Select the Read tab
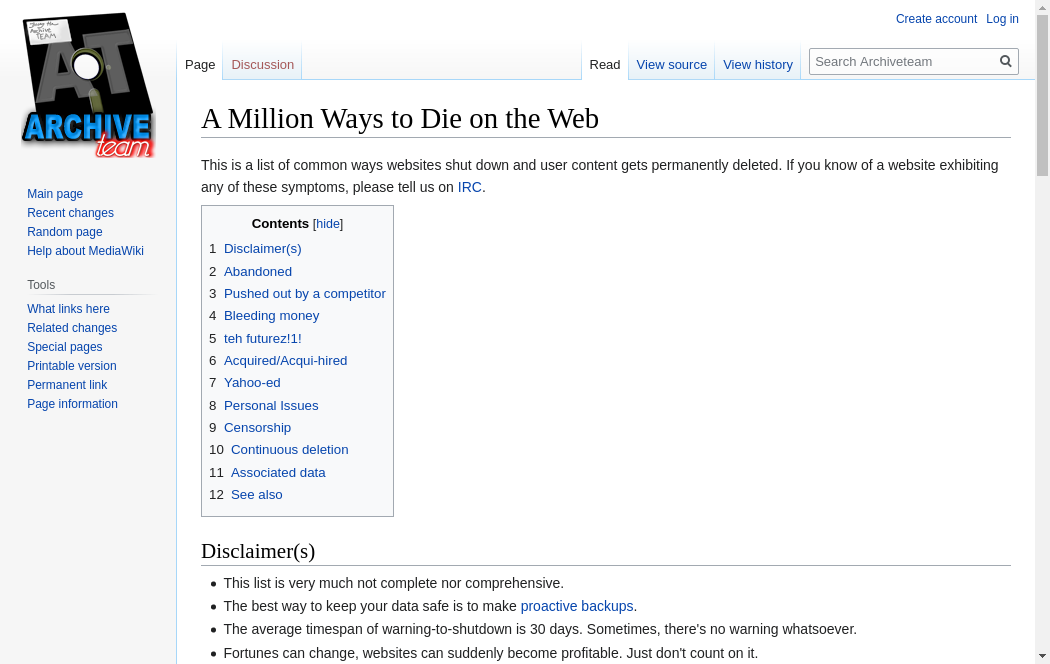Screen dimensions: 1050x664 (604, 64)
